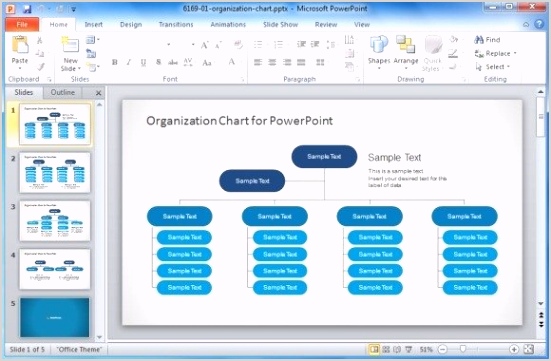Increase list indent level
551x361 pixels.
click(x=315, y=44)
